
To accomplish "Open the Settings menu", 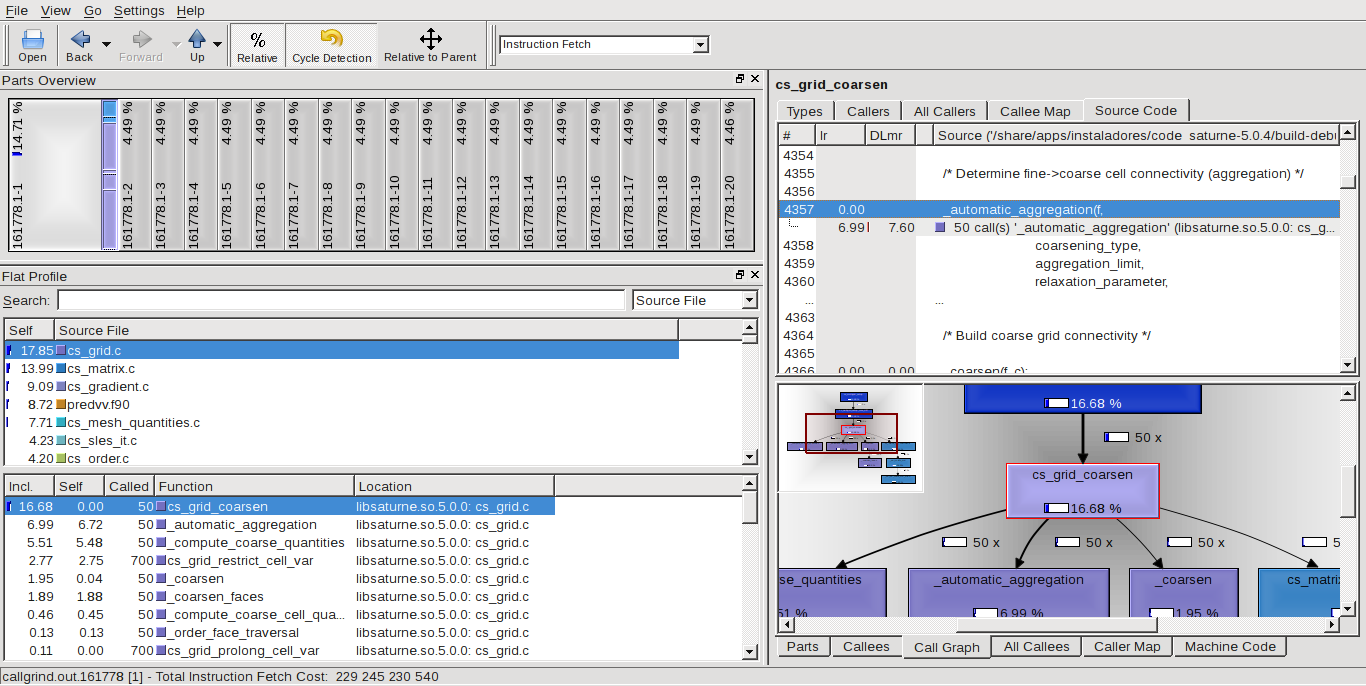I will (x=138, y=10).
